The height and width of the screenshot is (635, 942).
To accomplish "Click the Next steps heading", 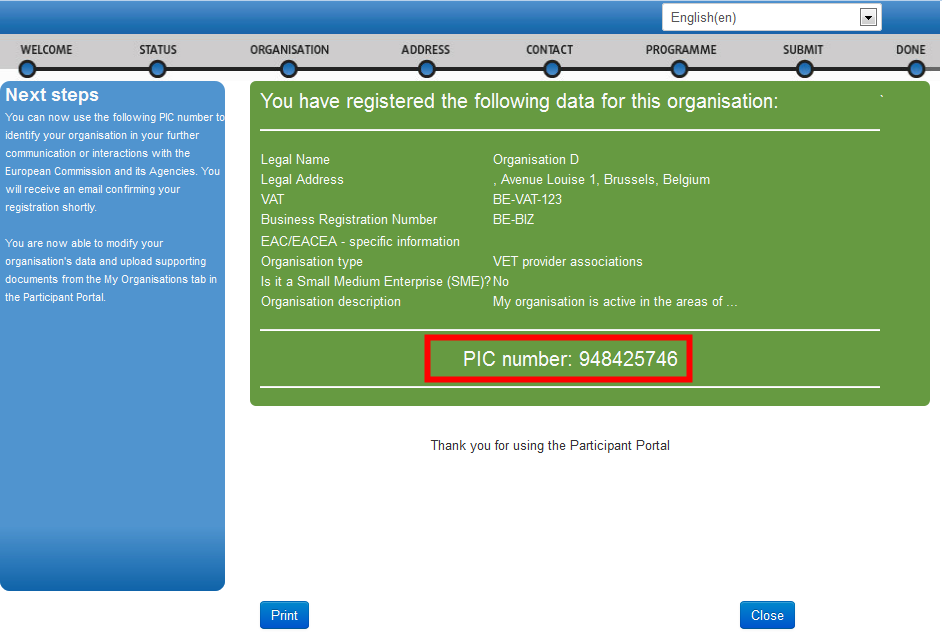I will click(x=52, y=95).
